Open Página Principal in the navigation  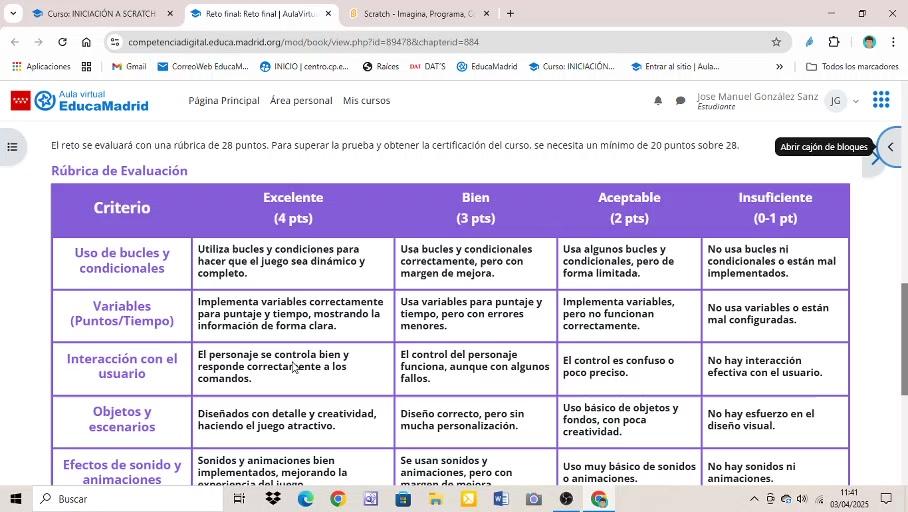[224, 101]
